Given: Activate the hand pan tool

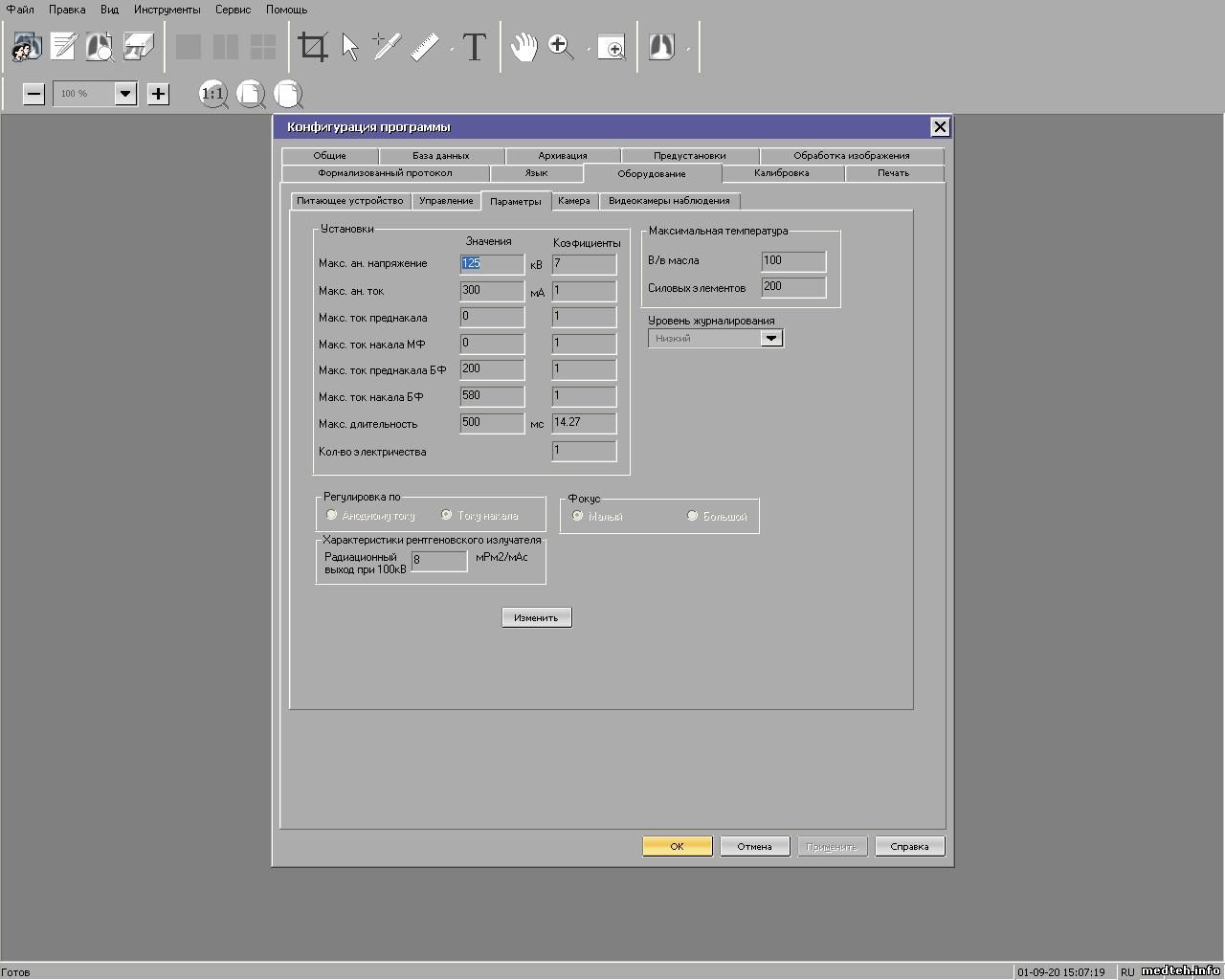Looking at the screenshot, I should point(523,46).
